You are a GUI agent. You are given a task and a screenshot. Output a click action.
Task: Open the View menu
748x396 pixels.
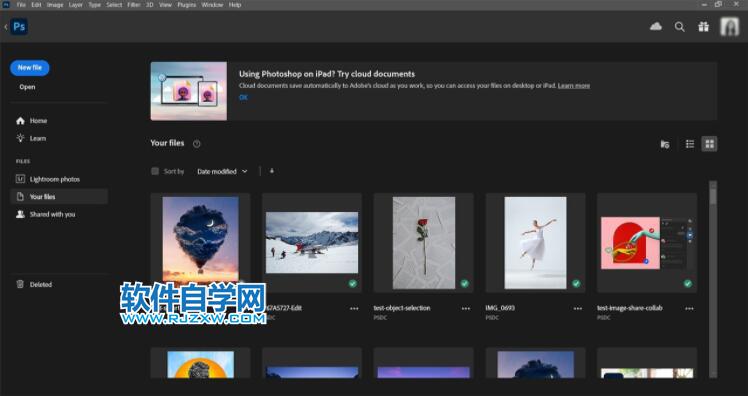point(165,5)
